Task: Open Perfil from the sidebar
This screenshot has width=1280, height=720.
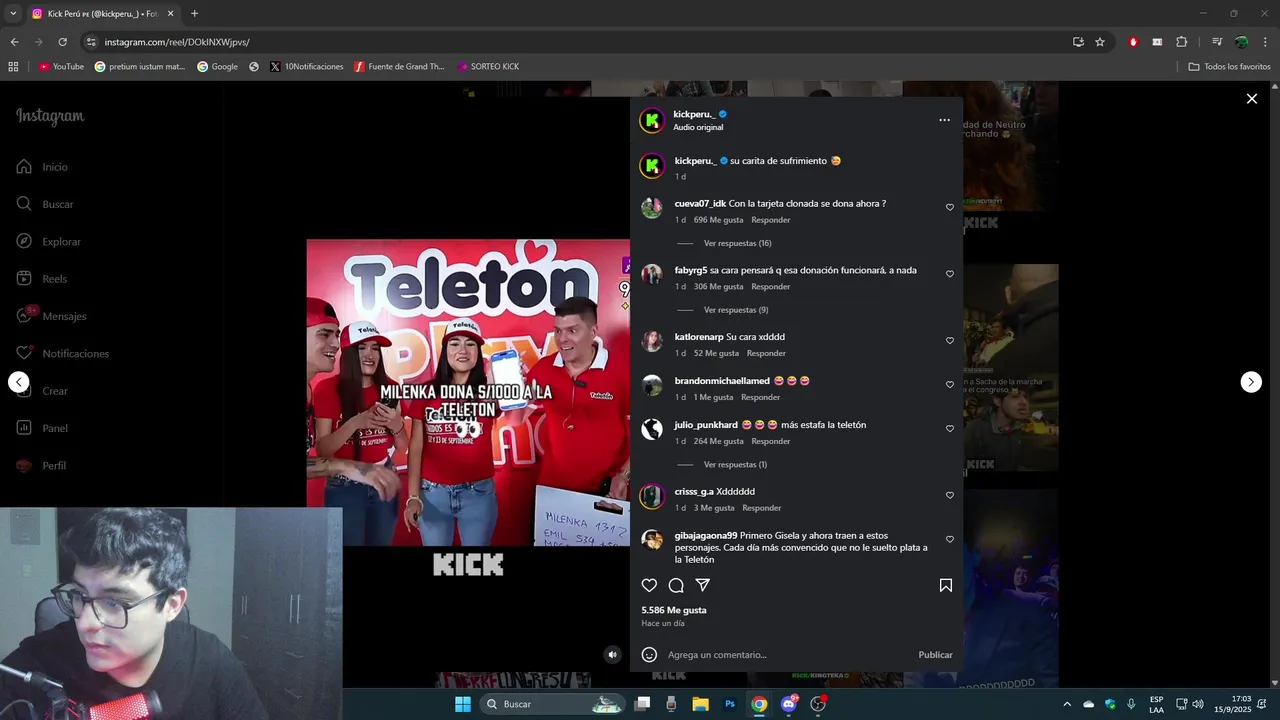Action: [x=24, y=466]
